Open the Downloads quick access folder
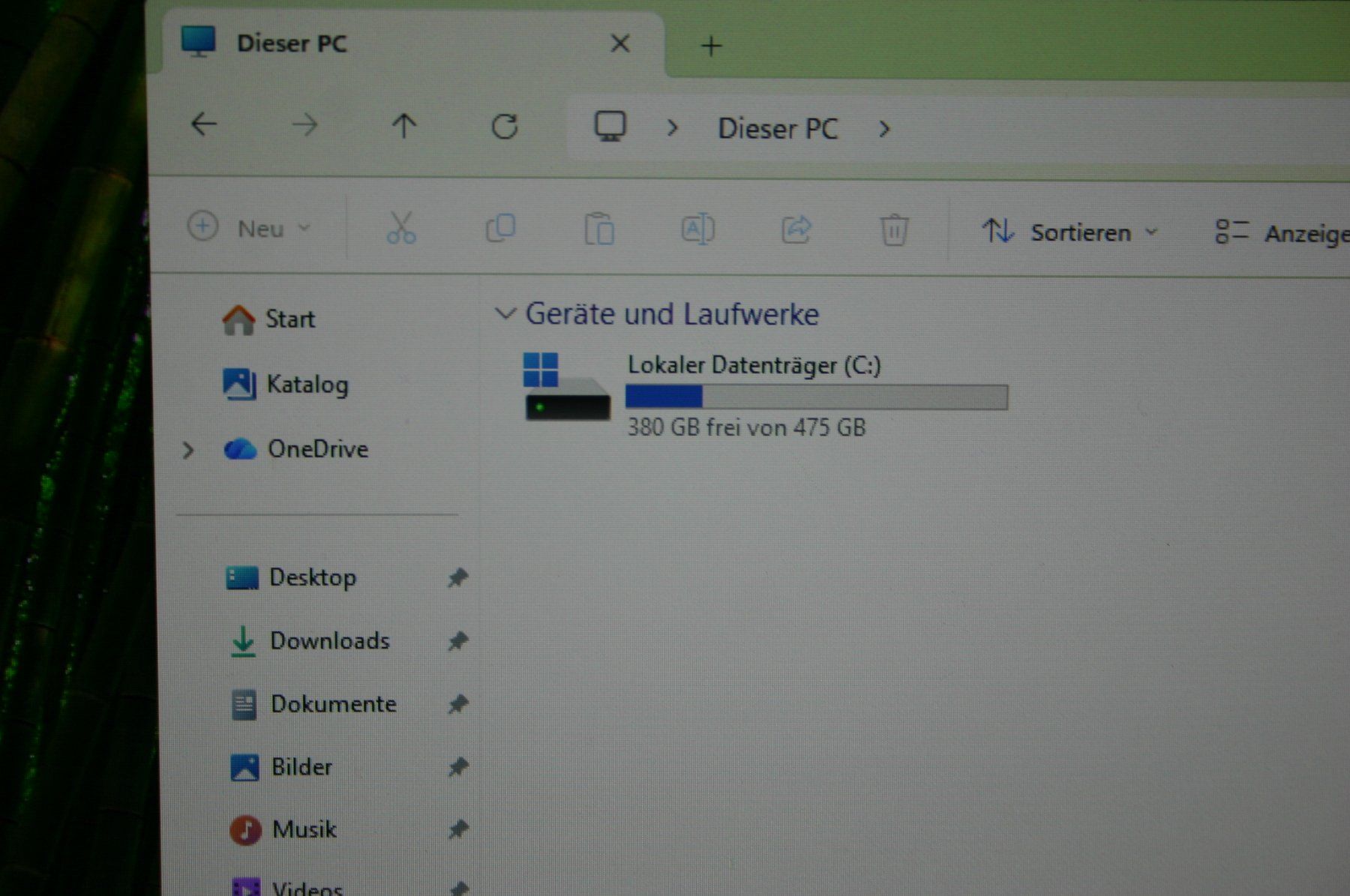The width and height of the screenshot is (1350, 896). [309, 641]
